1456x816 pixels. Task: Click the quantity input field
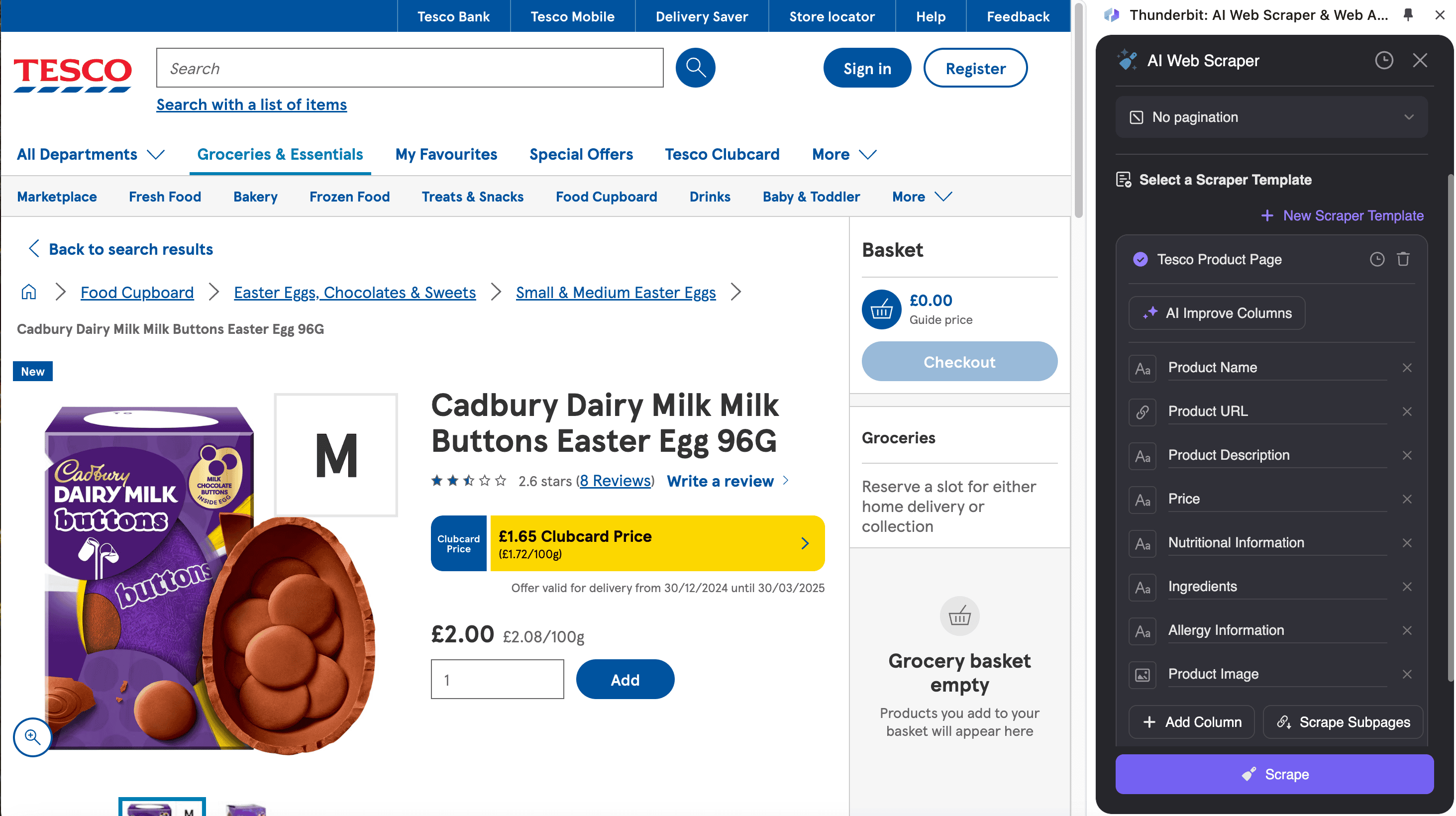497,679
